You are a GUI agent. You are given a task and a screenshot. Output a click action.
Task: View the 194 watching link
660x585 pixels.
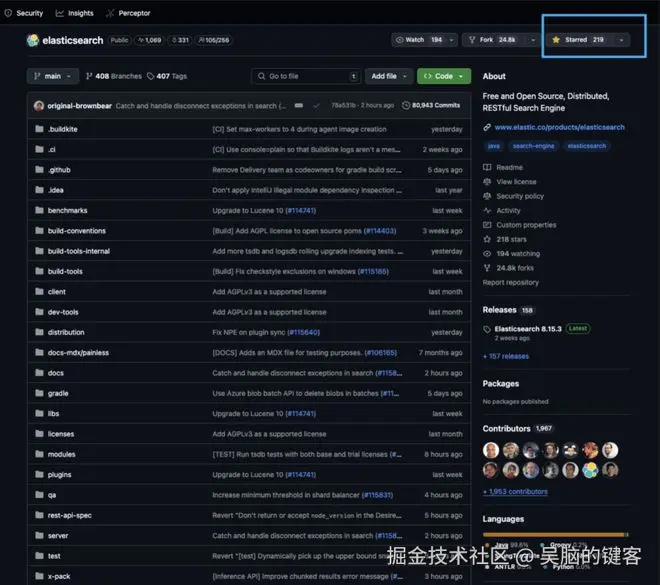511,253
